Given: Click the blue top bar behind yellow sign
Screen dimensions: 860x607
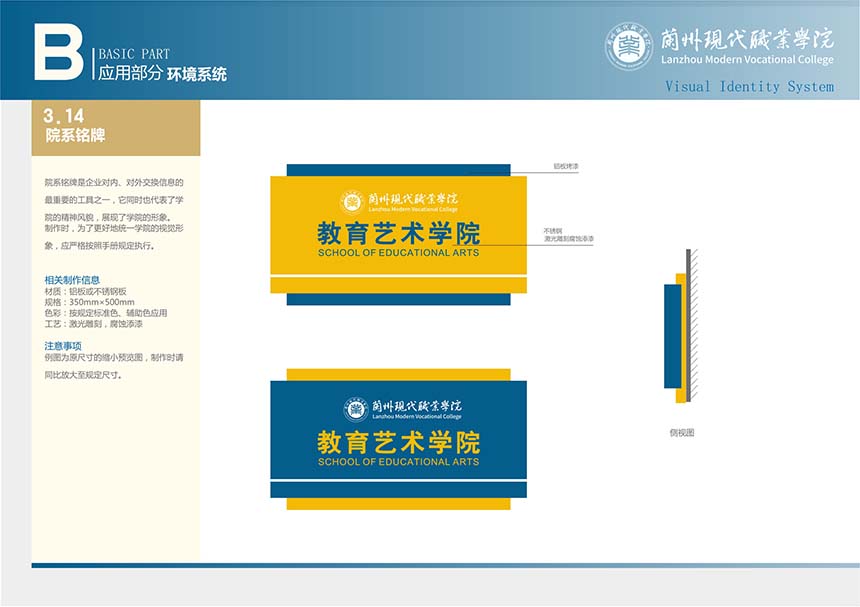Looking at the screenshot, I should [x=398, y=170].
